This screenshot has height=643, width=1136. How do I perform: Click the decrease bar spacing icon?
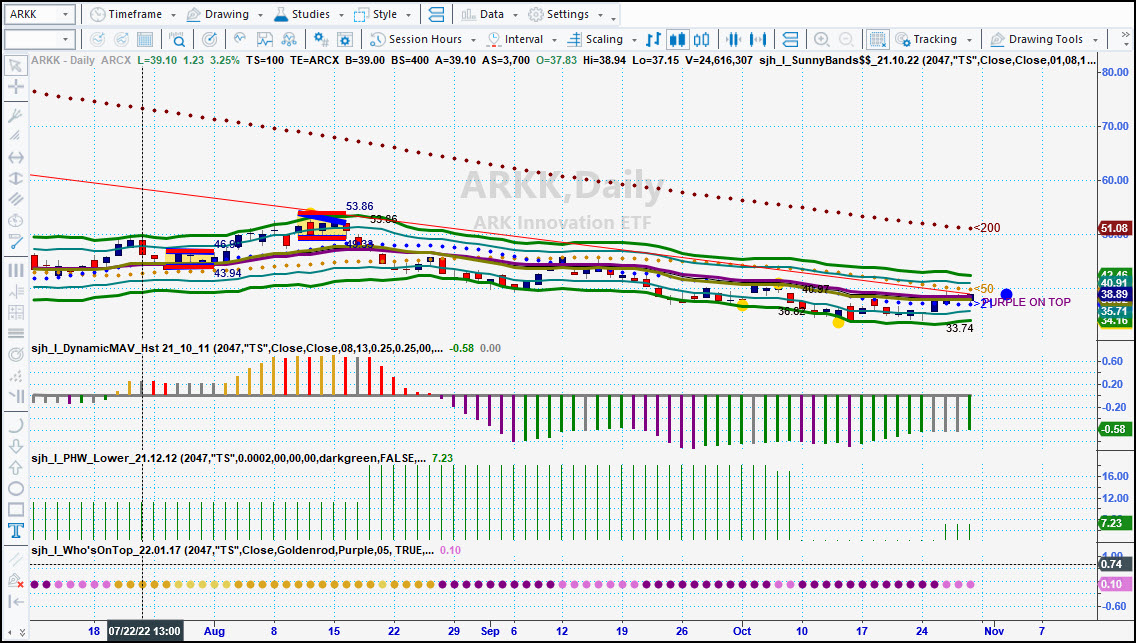734,39
